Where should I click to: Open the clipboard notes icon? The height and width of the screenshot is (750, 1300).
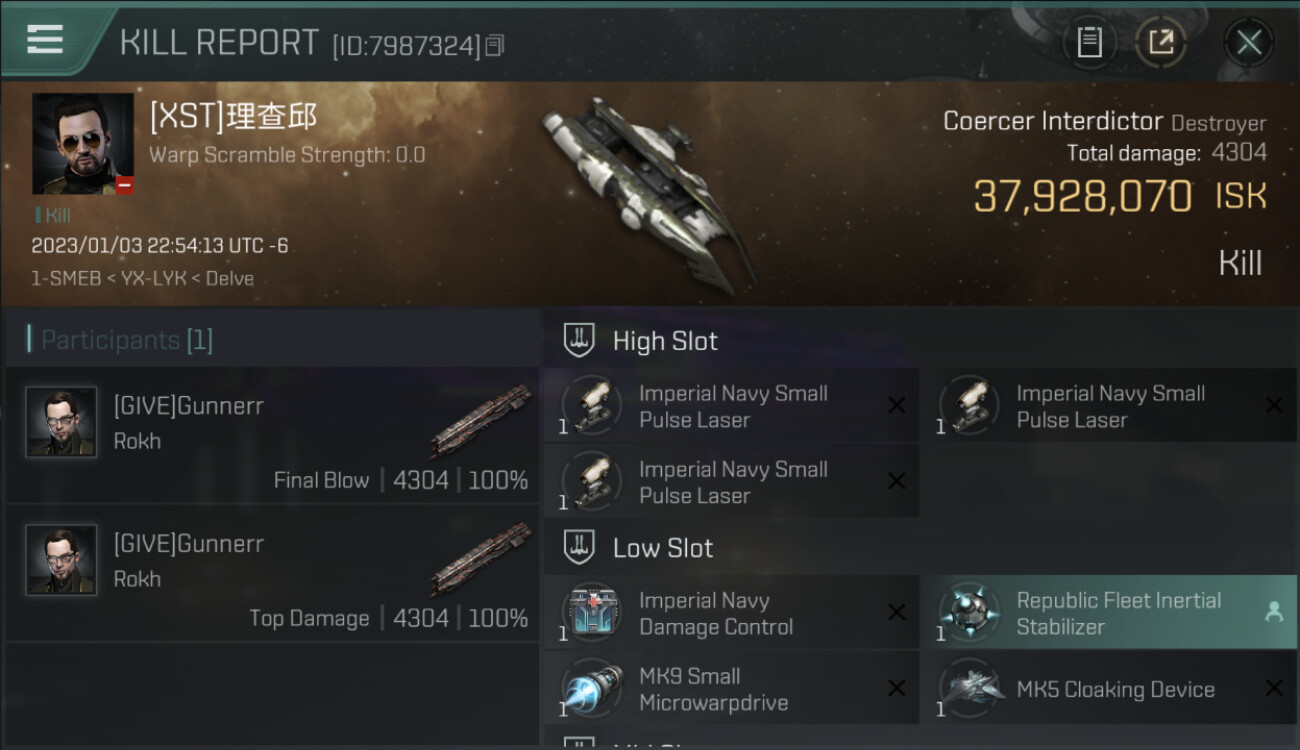1089,42
